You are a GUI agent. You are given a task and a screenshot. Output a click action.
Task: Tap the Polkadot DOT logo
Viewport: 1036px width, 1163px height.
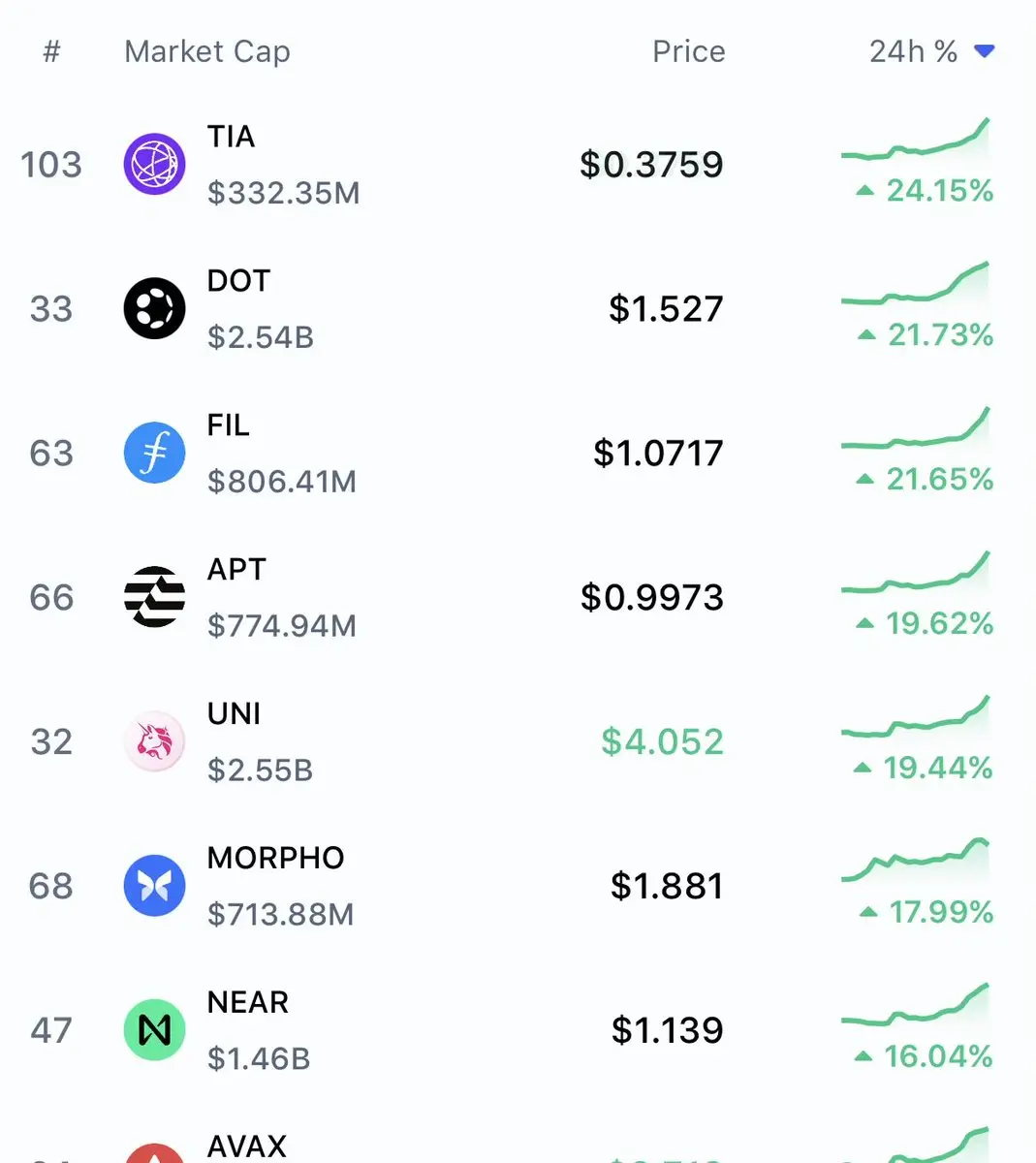tap(155, 308)
